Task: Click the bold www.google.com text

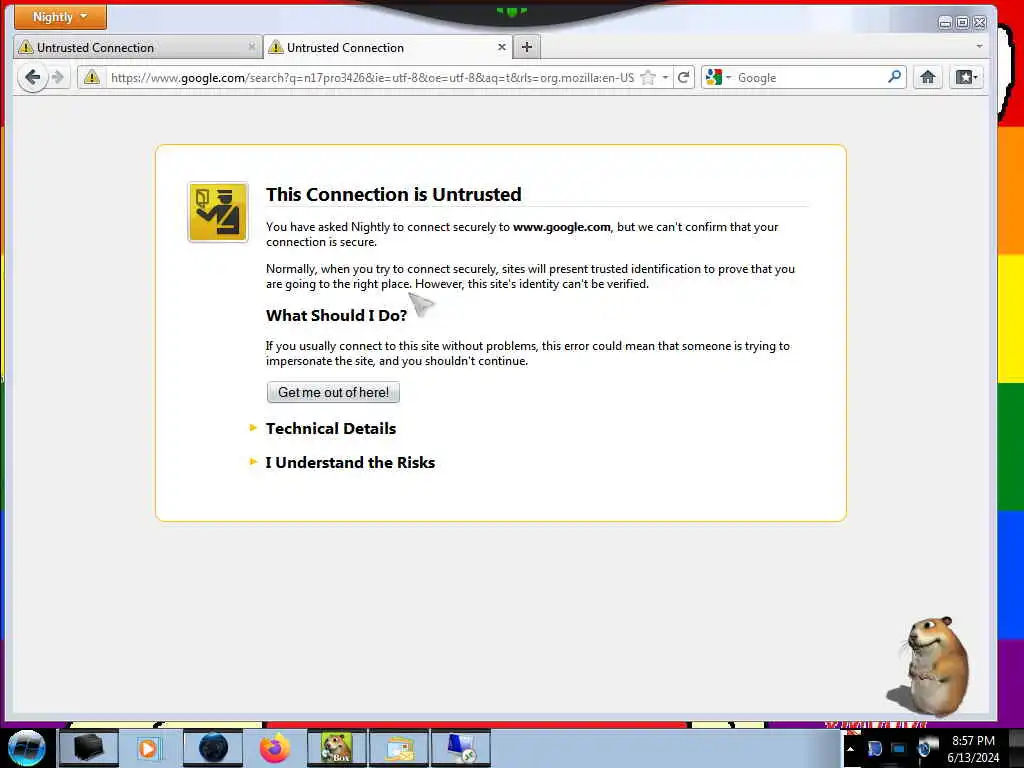Action: click(562, 227)
